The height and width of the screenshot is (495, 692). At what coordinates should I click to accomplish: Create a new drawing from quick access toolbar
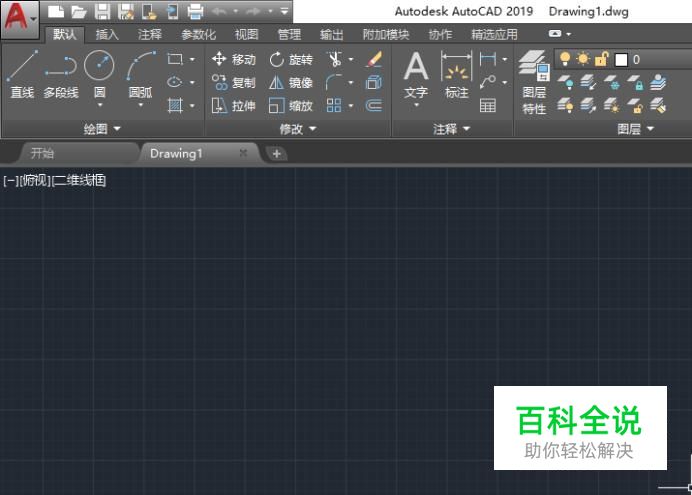click(56, 11)
